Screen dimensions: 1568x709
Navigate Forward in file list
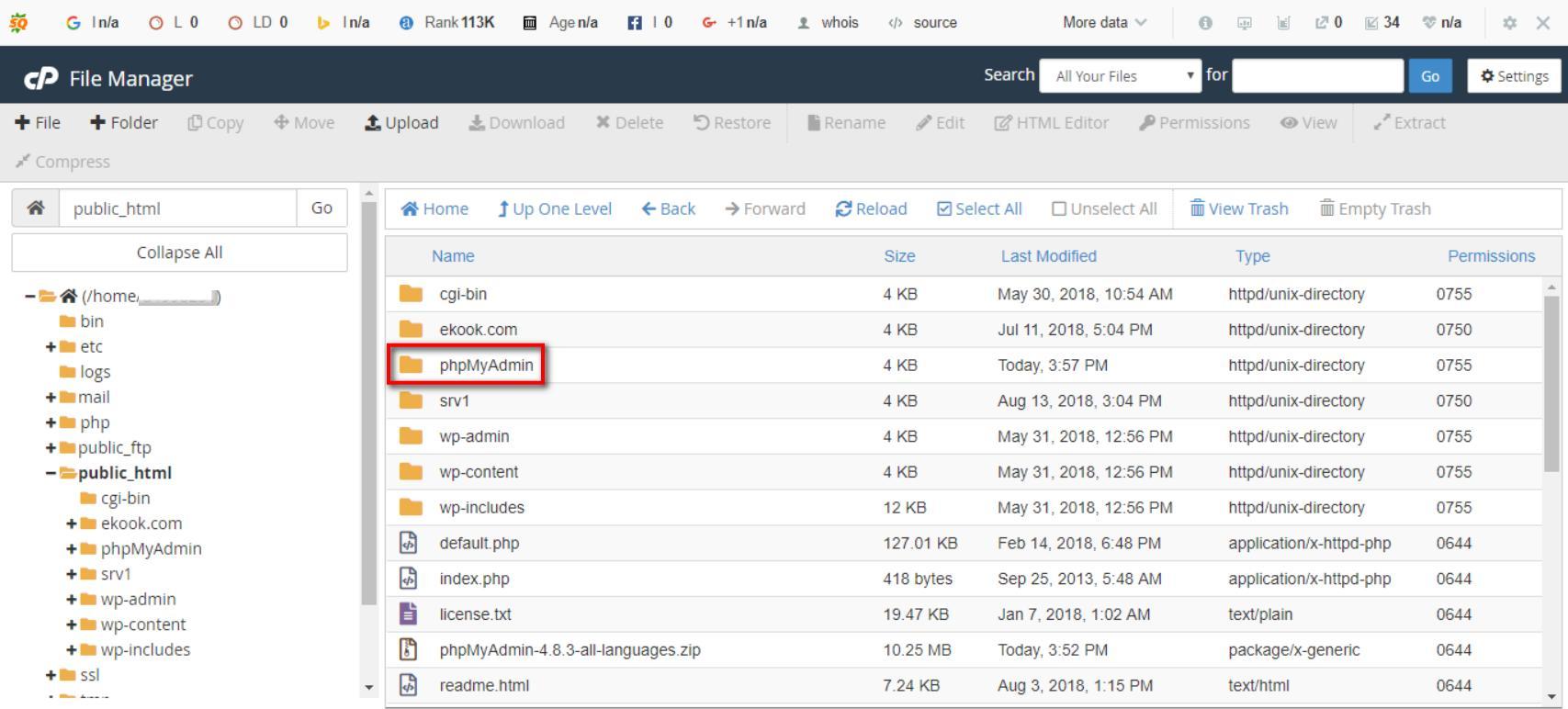pyautogui.click(x=764, y=208)
